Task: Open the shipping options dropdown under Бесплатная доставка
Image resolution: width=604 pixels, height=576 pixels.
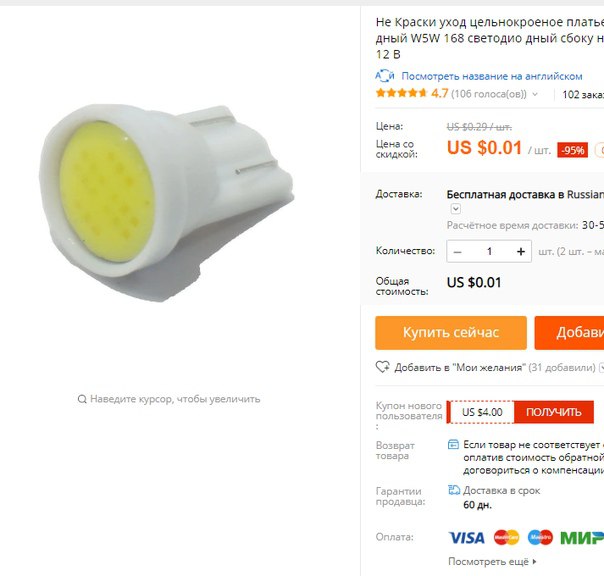Action: (456, 209)
